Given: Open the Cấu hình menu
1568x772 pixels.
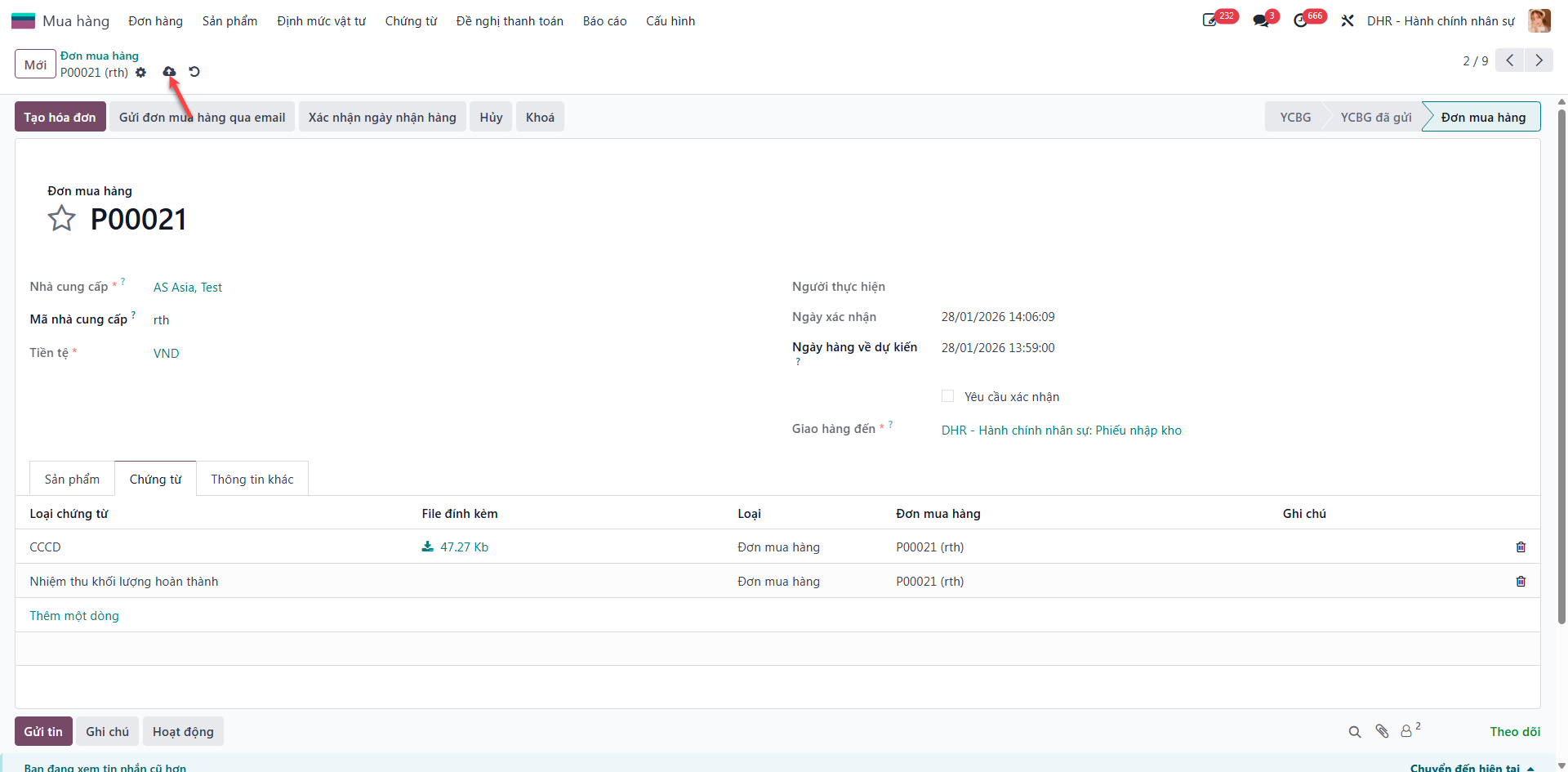Looking at the screenshot, I should click(x=670, y=21).
